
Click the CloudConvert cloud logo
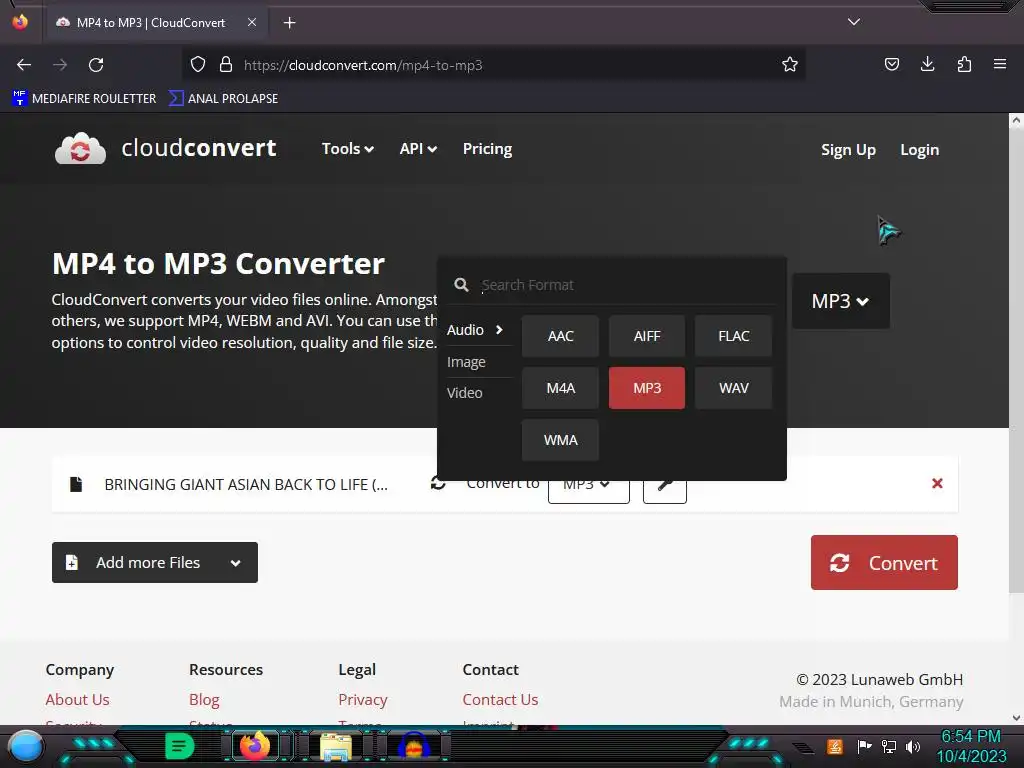point(80,148)
